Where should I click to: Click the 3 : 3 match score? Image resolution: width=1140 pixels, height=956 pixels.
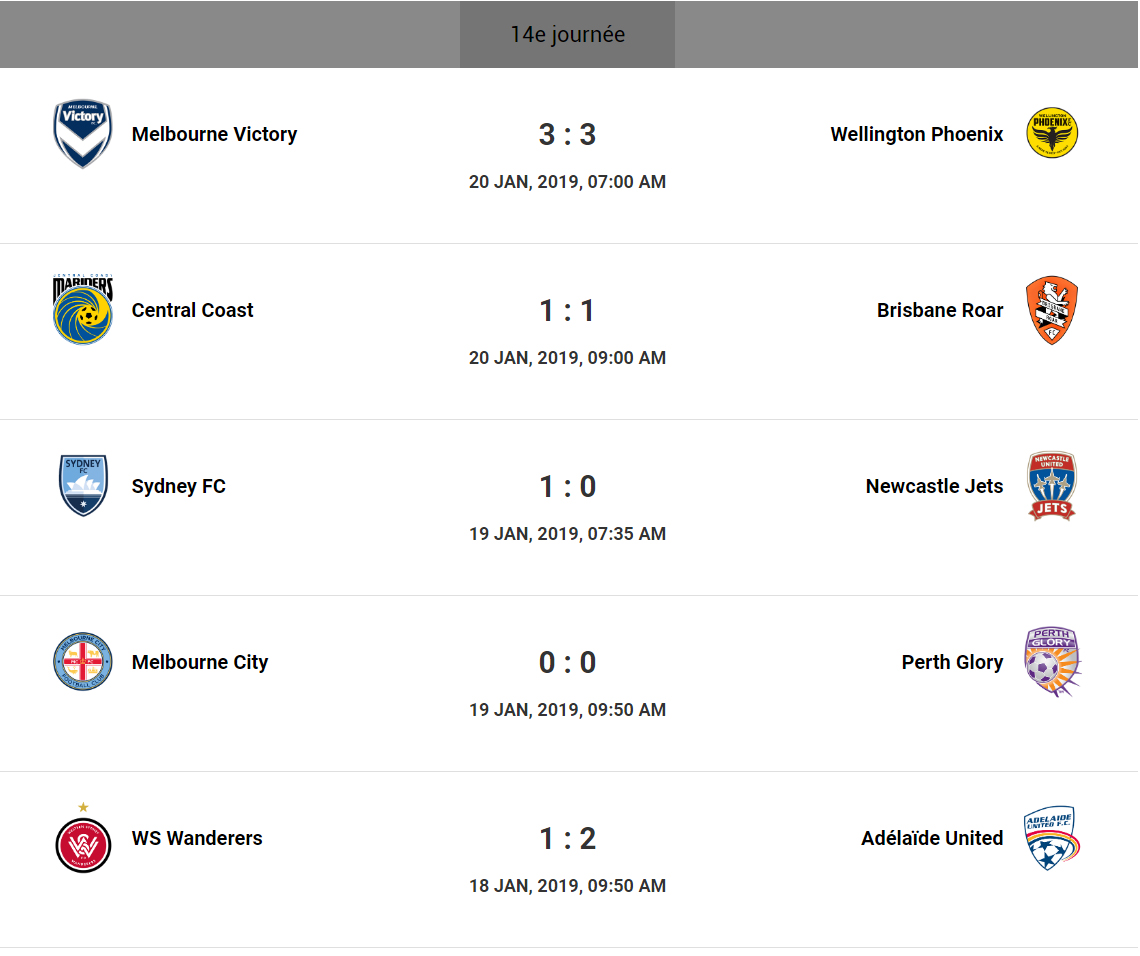coord(567,134)
